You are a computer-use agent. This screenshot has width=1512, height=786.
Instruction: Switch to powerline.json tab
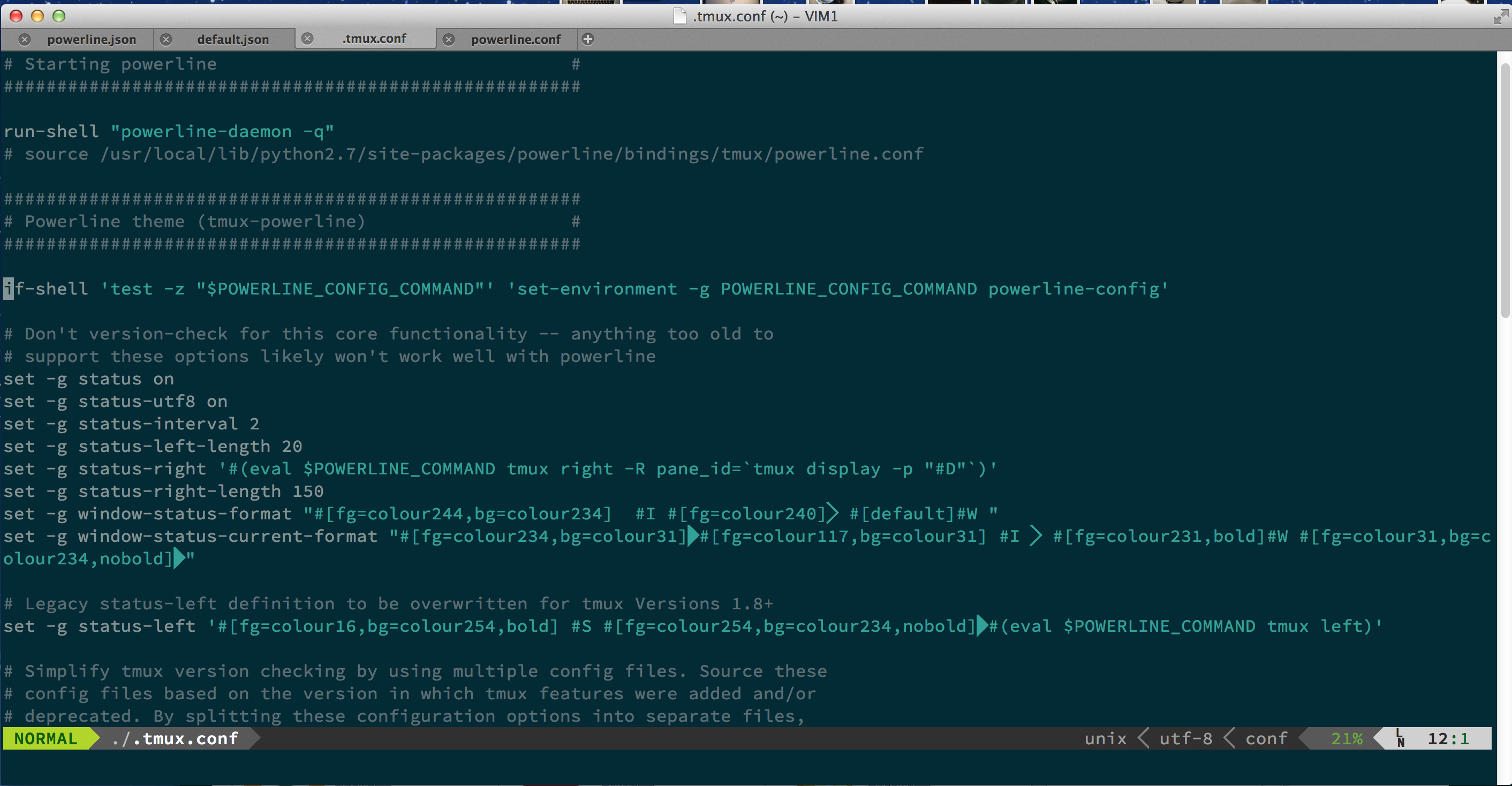91,39
